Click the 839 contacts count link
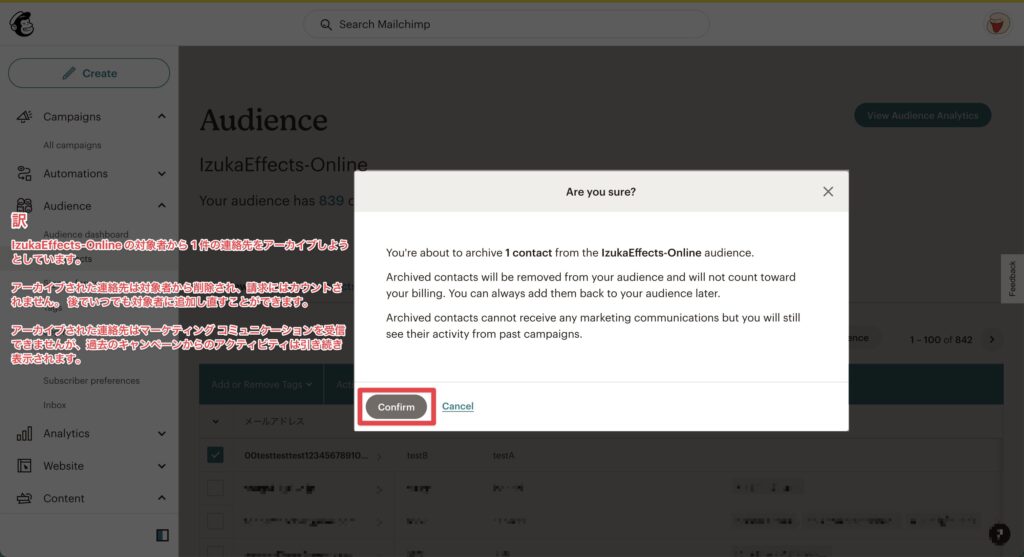Viewport: 1024px width, 557px height. coord(331,200)
